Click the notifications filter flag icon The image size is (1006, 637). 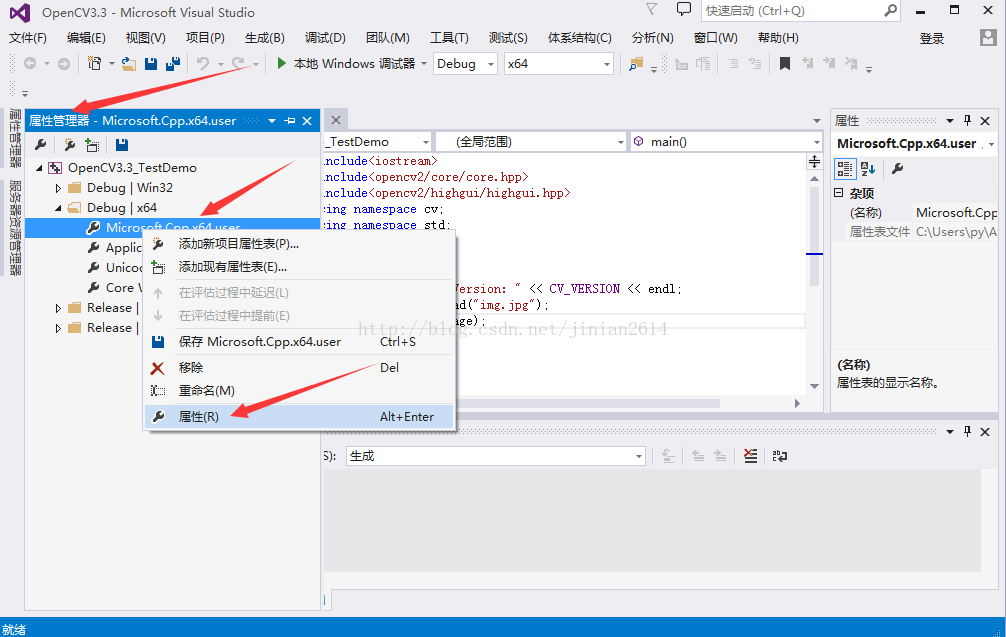pos(652,10)
